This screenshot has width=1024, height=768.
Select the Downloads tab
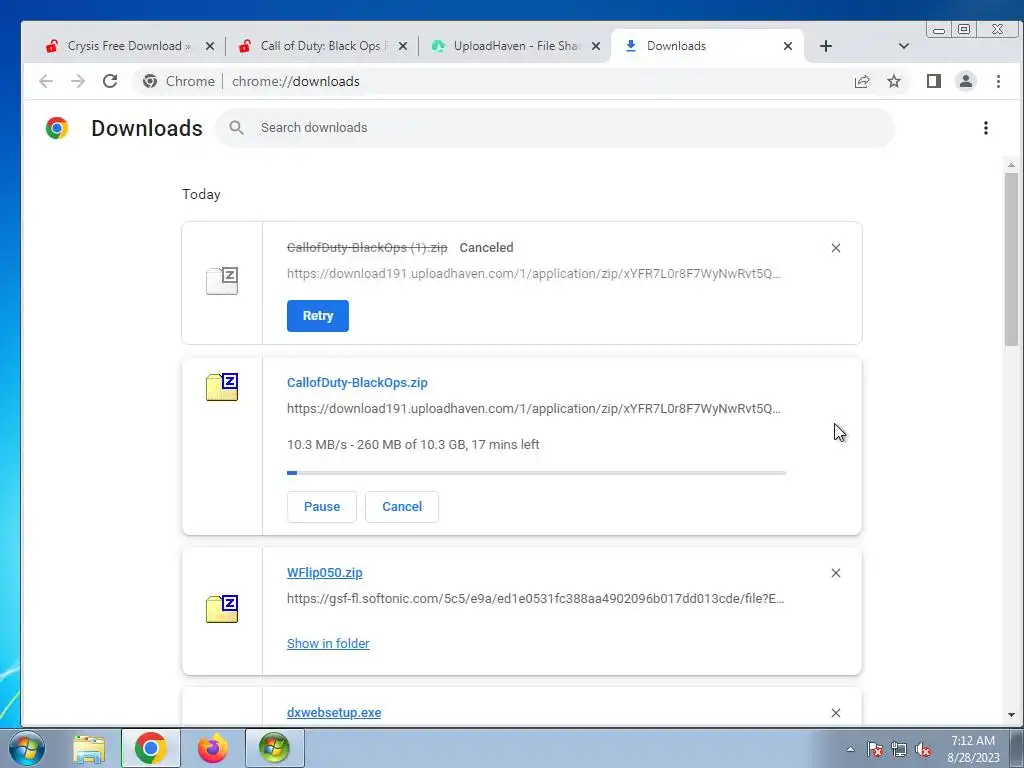click(x=707, y=46)
